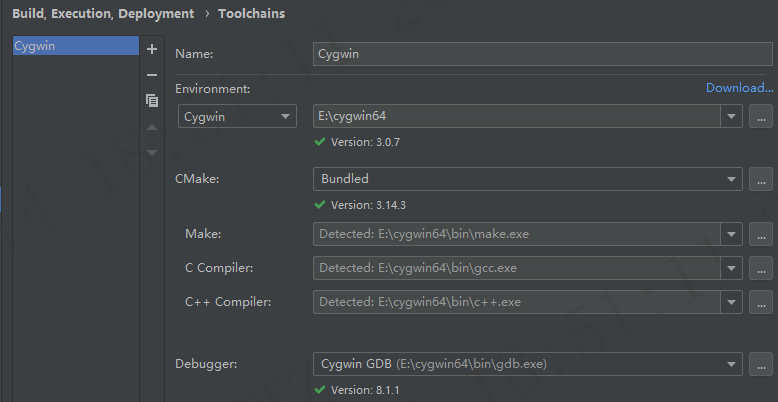Browse for the CMake executable

(761, 179)
